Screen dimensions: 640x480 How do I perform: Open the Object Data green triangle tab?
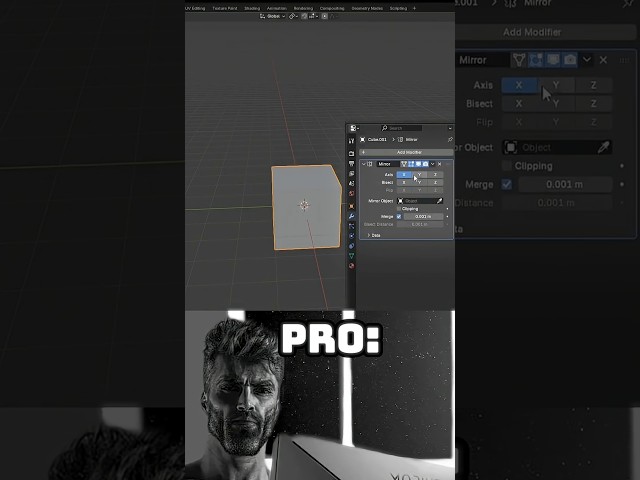click(x=351, y=256)
